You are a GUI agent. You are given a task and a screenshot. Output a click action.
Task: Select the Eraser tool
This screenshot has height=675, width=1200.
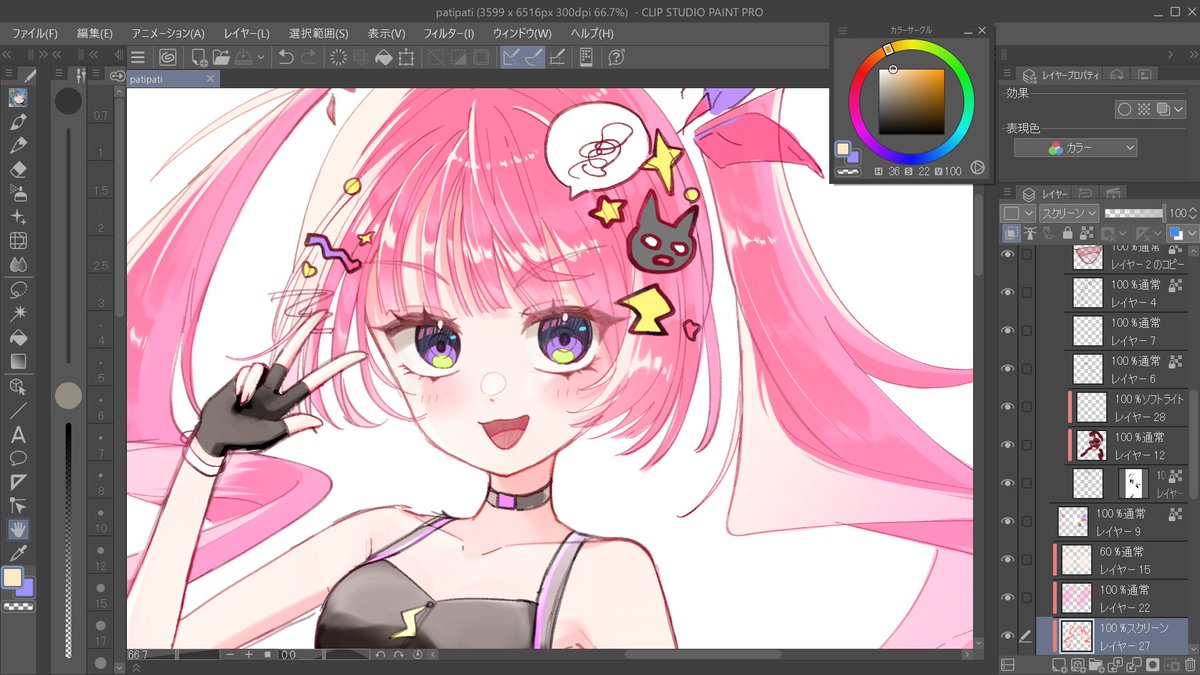(x=18, y=170)
